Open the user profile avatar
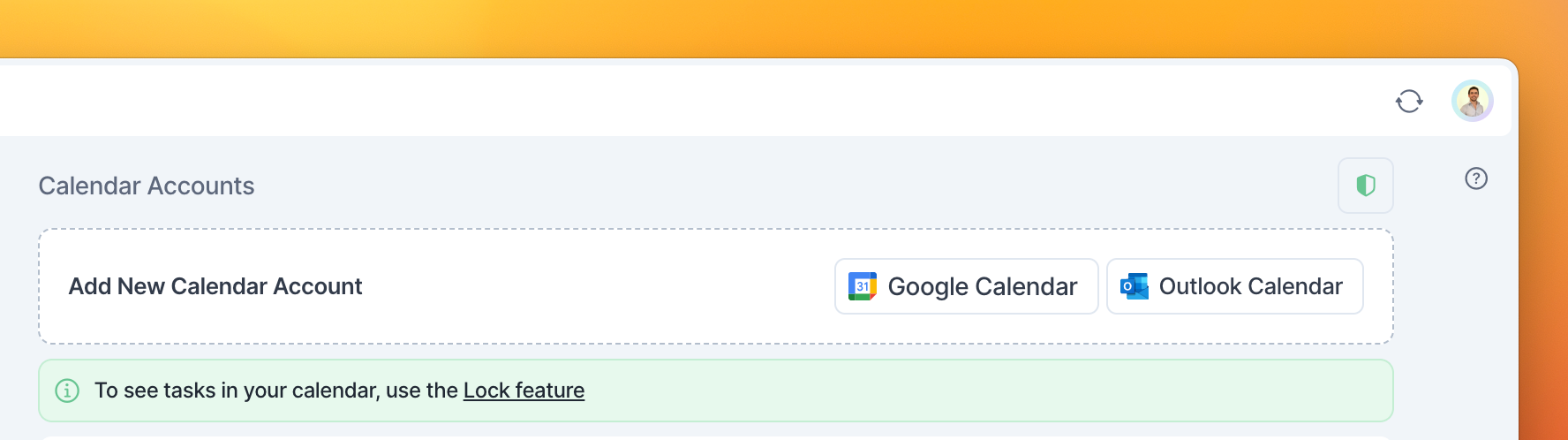The height and width of the screenshot is (440, 1568). point(1472,101)
